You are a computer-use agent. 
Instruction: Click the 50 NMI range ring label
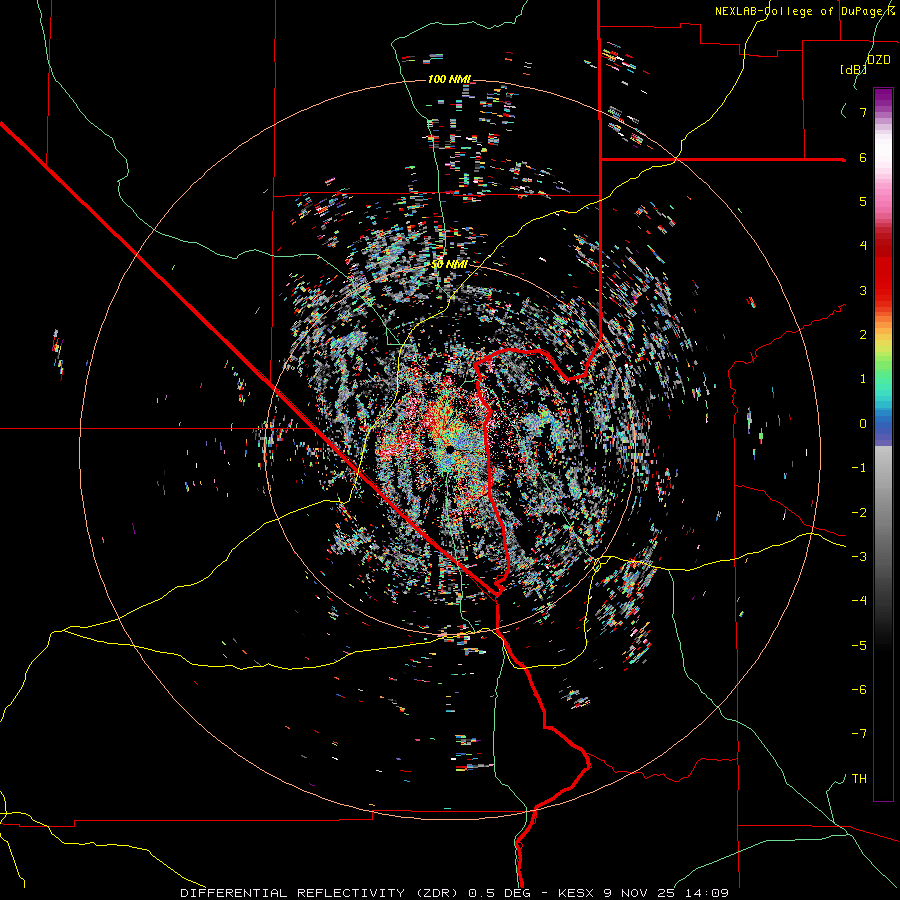pos(449,265)
